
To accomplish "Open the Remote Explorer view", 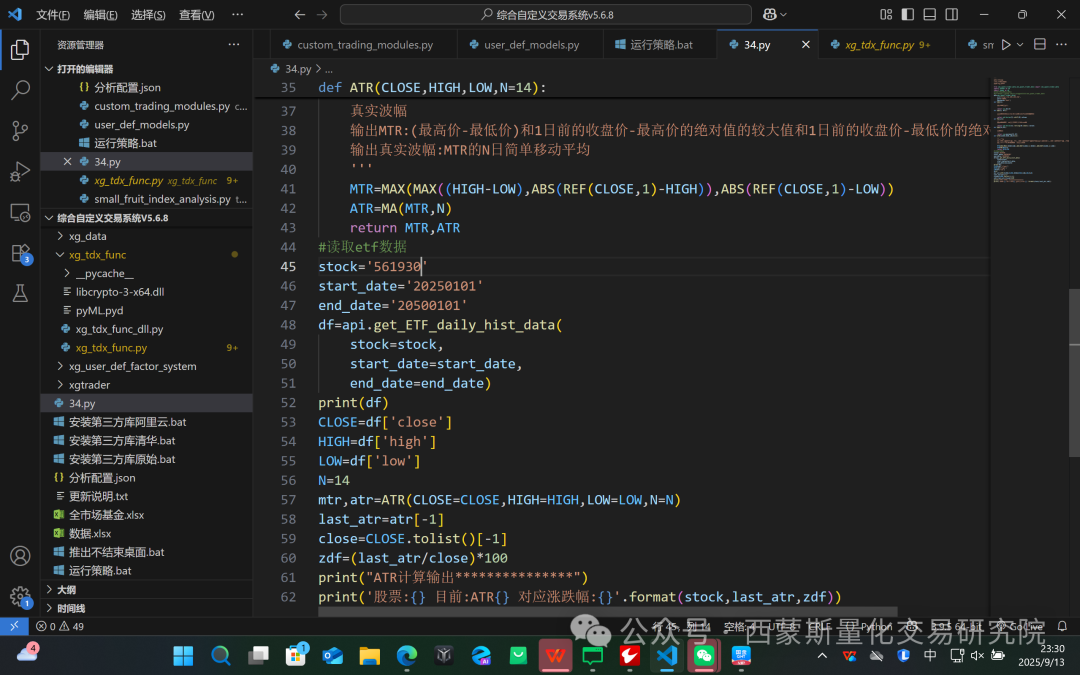I will (20, 212).
